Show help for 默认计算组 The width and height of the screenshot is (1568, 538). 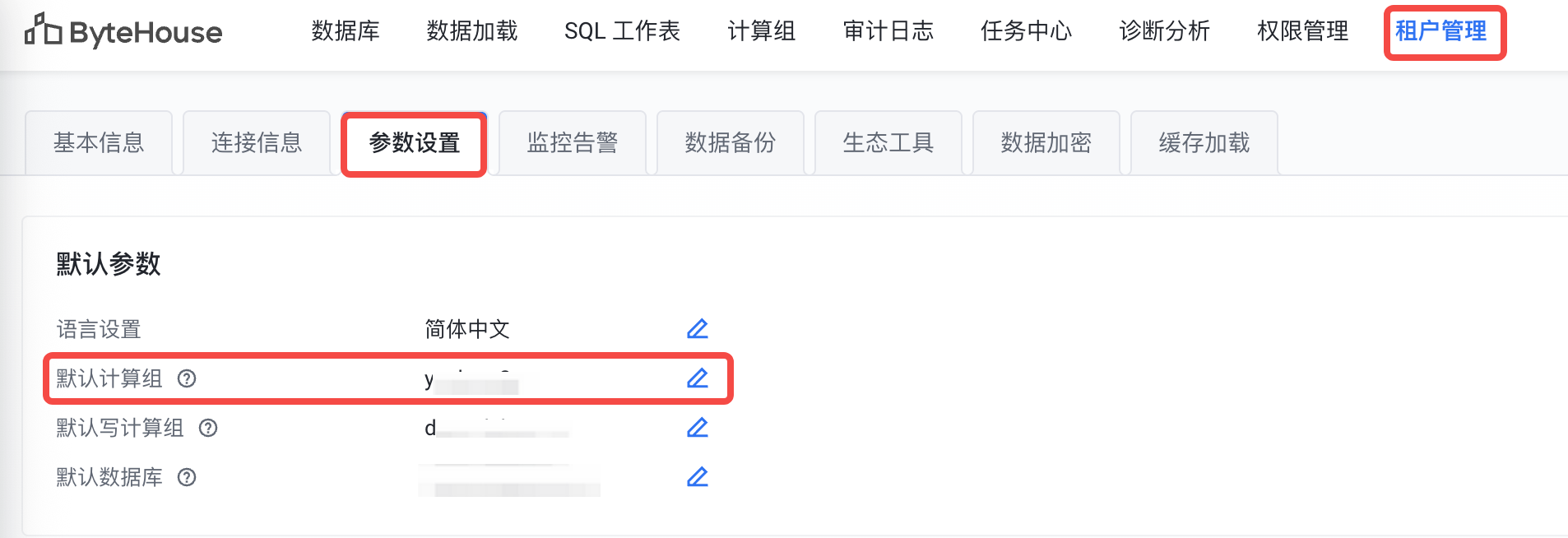coord(187,378)
